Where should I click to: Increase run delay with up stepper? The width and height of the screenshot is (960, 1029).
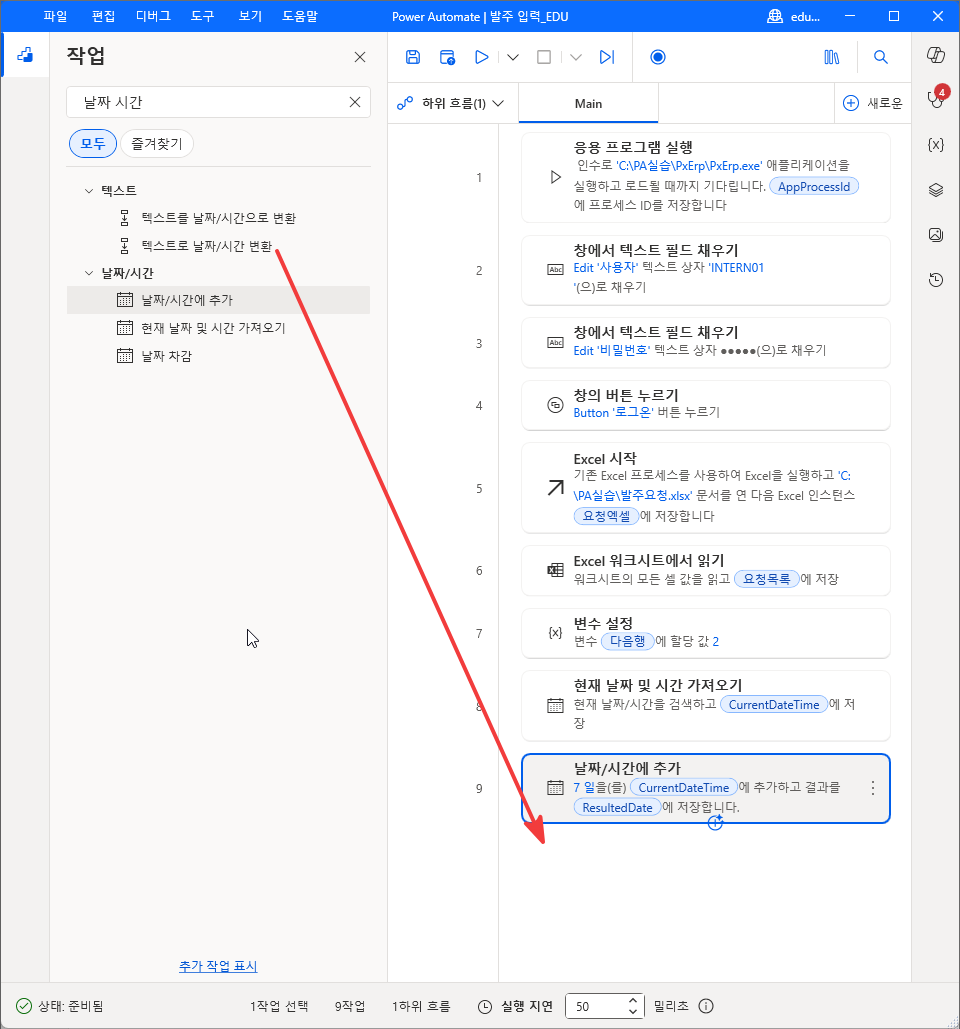(x=633, y=1001)
